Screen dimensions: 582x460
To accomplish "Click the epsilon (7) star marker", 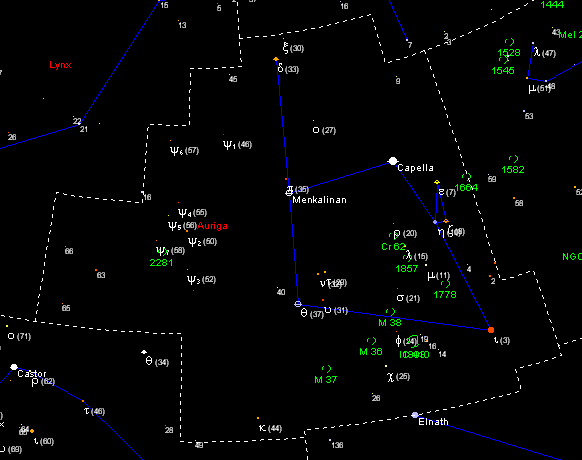I will tap(437, 182).
